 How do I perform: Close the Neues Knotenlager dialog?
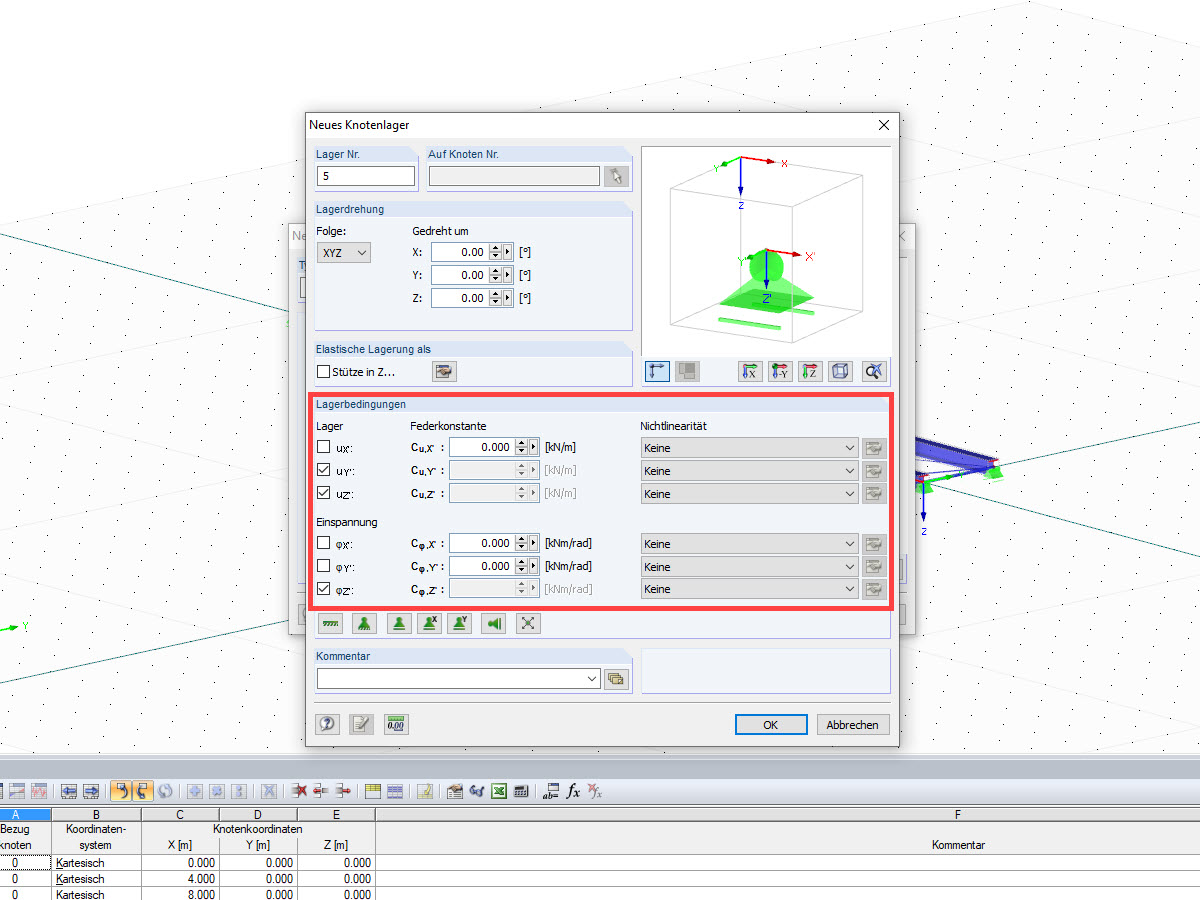[x=883, y=125]
